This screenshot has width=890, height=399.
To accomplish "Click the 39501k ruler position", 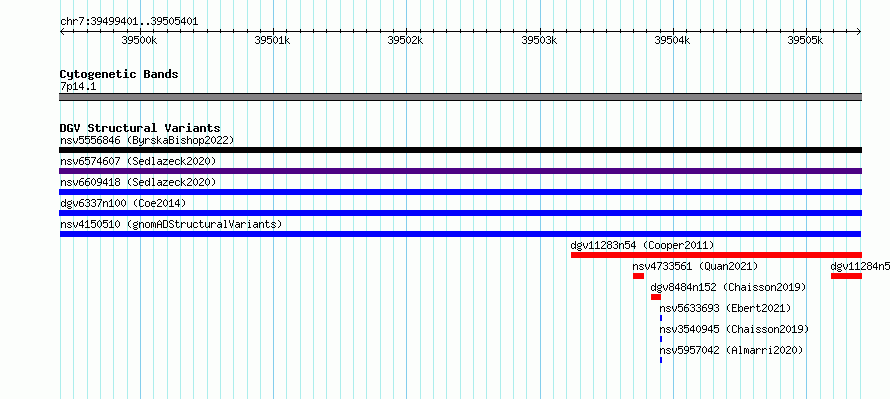I will 273,41.
